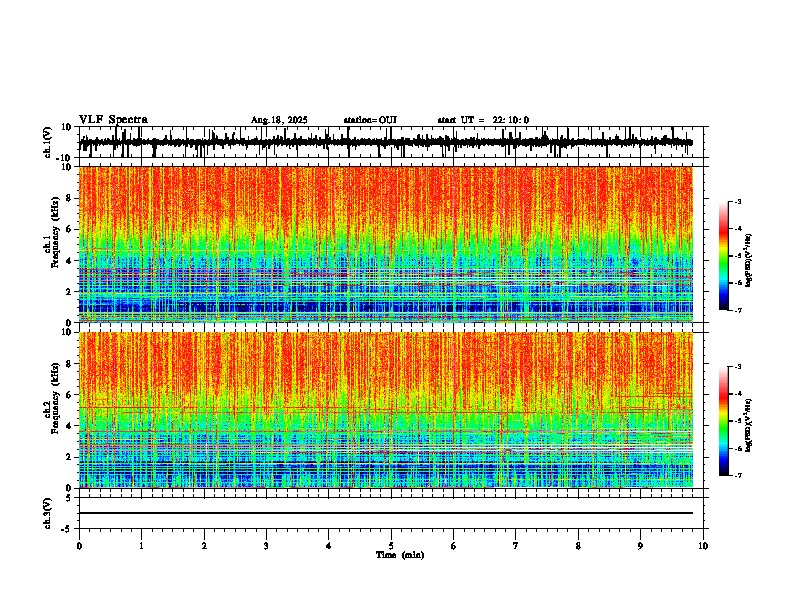792x612 pixels.
Task: Click the "8" kHz tick on ch.2 spectrogram
Action: [70, 364]
